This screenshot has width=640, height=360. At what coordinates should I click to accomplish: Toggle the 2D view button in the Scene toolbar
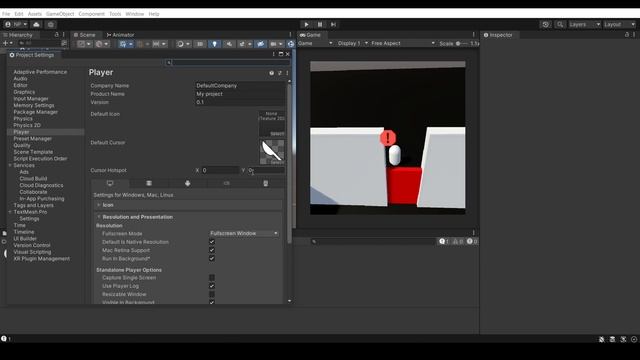pos(200,44)
